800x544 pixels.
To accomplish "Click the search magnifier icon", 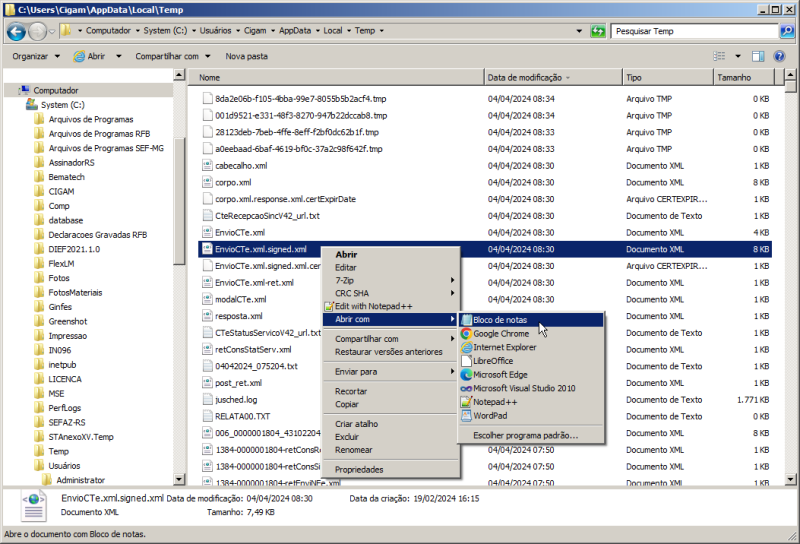I will (787, 31).
